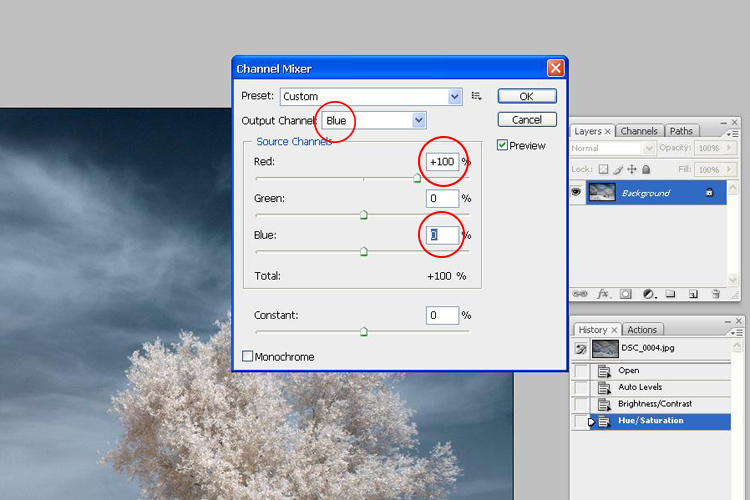Click the link layers icon
The image size is (750, 500).
[581, 294]
